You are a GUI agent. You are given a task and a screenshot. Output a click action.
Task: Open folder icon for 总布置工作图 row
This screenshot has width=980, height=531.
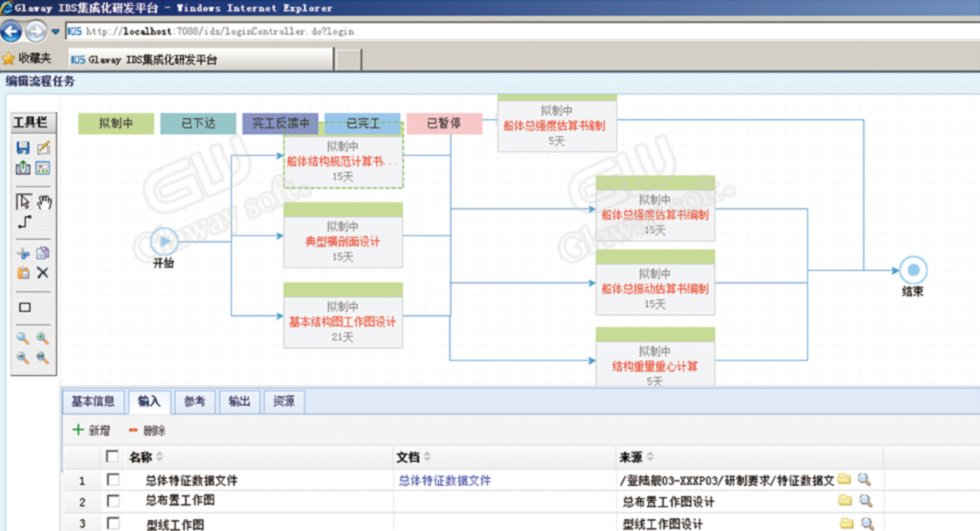845,500
